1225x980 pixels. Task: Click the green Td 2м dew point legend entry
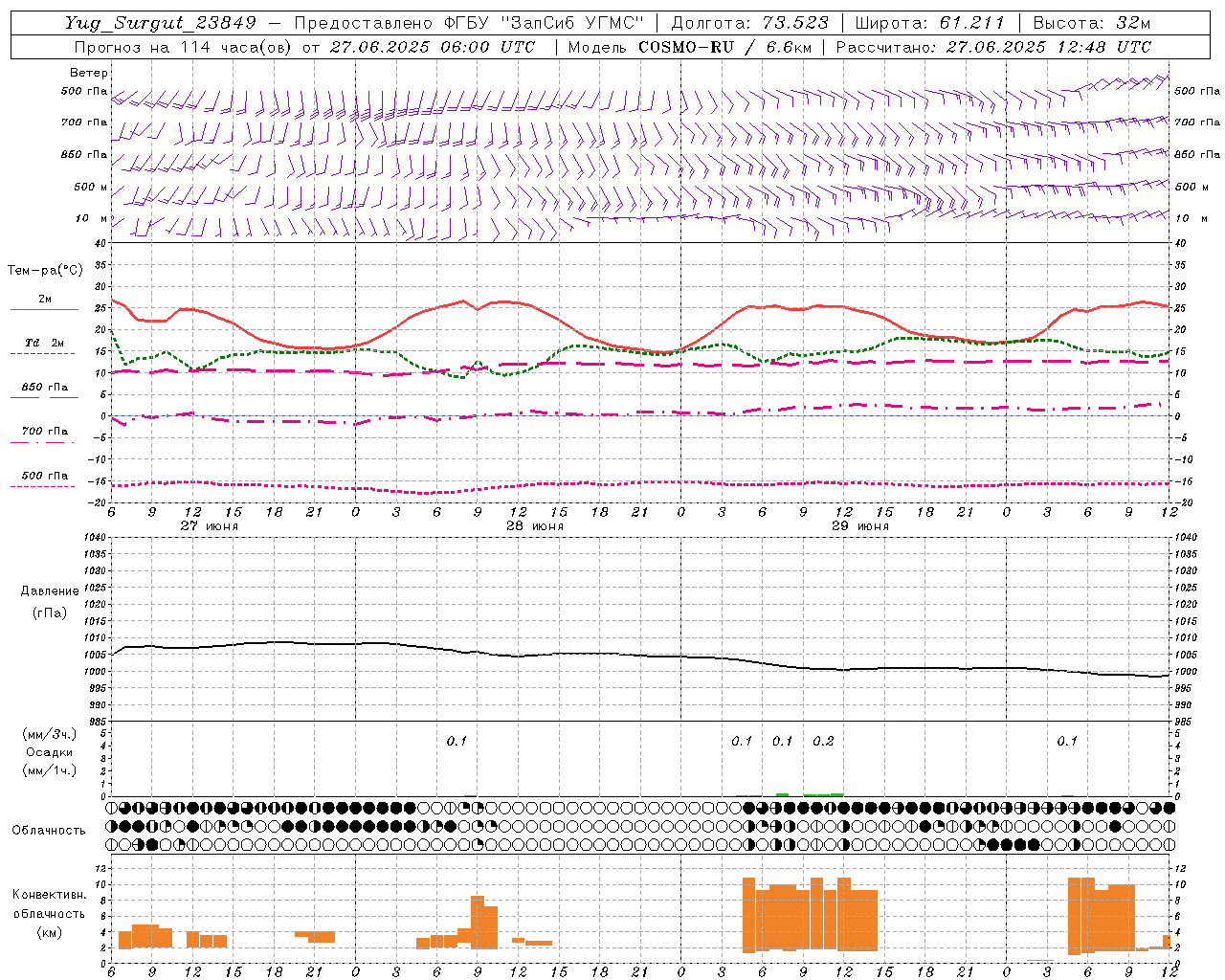44,346
